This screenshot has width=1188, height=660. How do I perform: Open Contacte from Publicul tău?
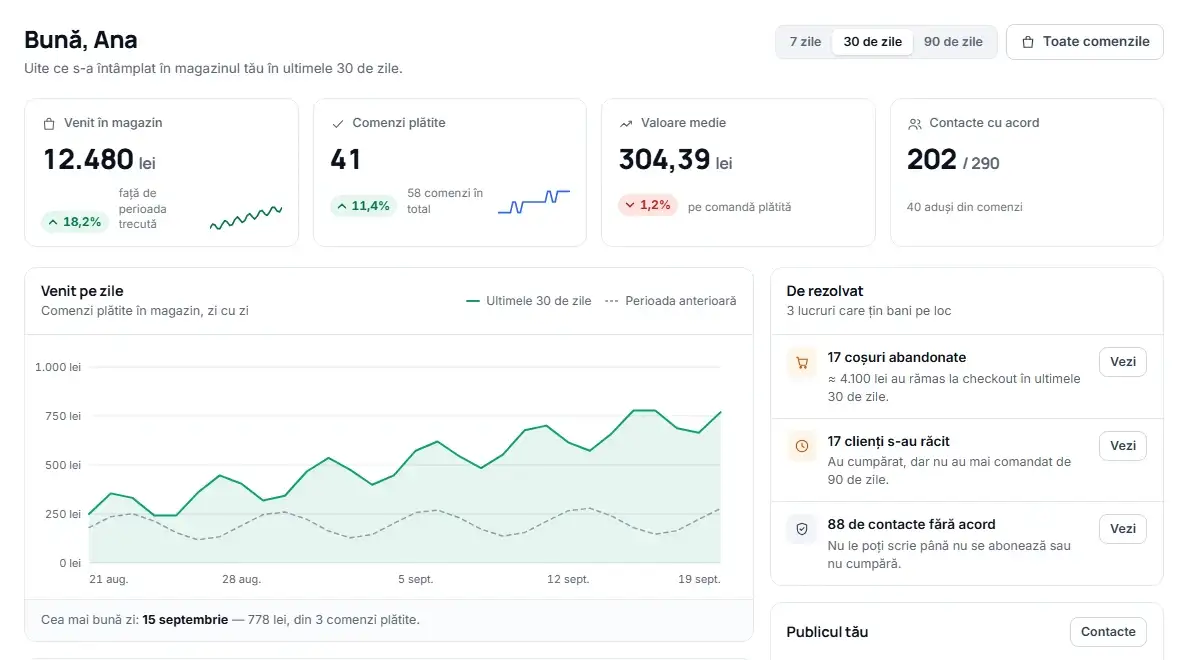pyautogui.click(x=1108, y=632)
